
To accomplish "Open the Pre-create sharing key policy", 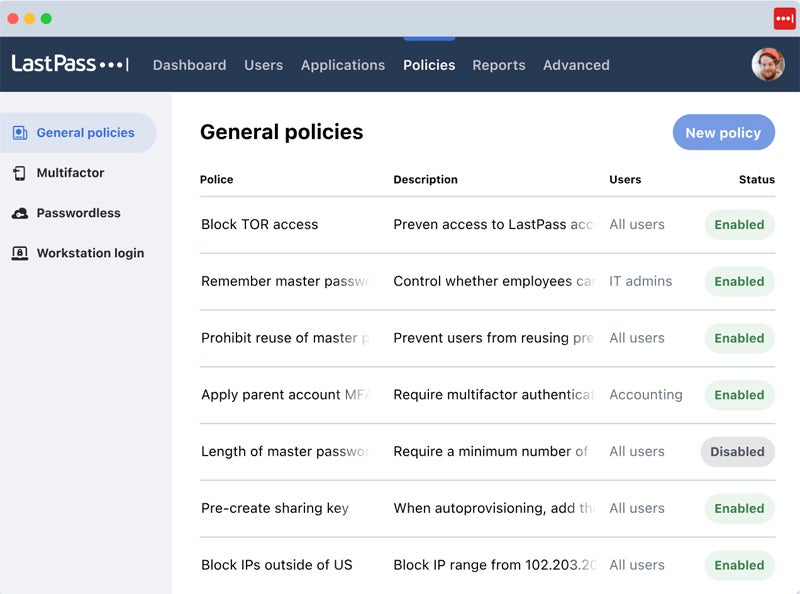I will coord(275,508).
